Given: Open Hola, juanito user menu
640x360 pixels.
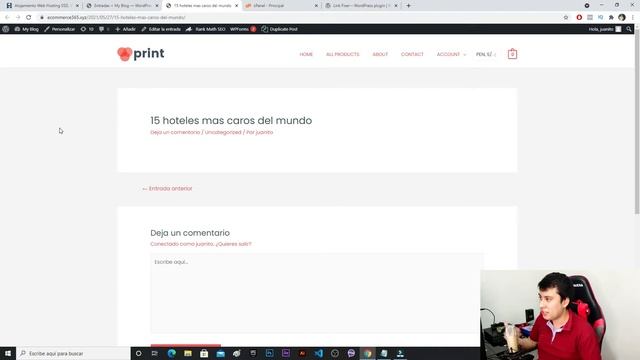Looking at the screenshot, I should (605, 29).
